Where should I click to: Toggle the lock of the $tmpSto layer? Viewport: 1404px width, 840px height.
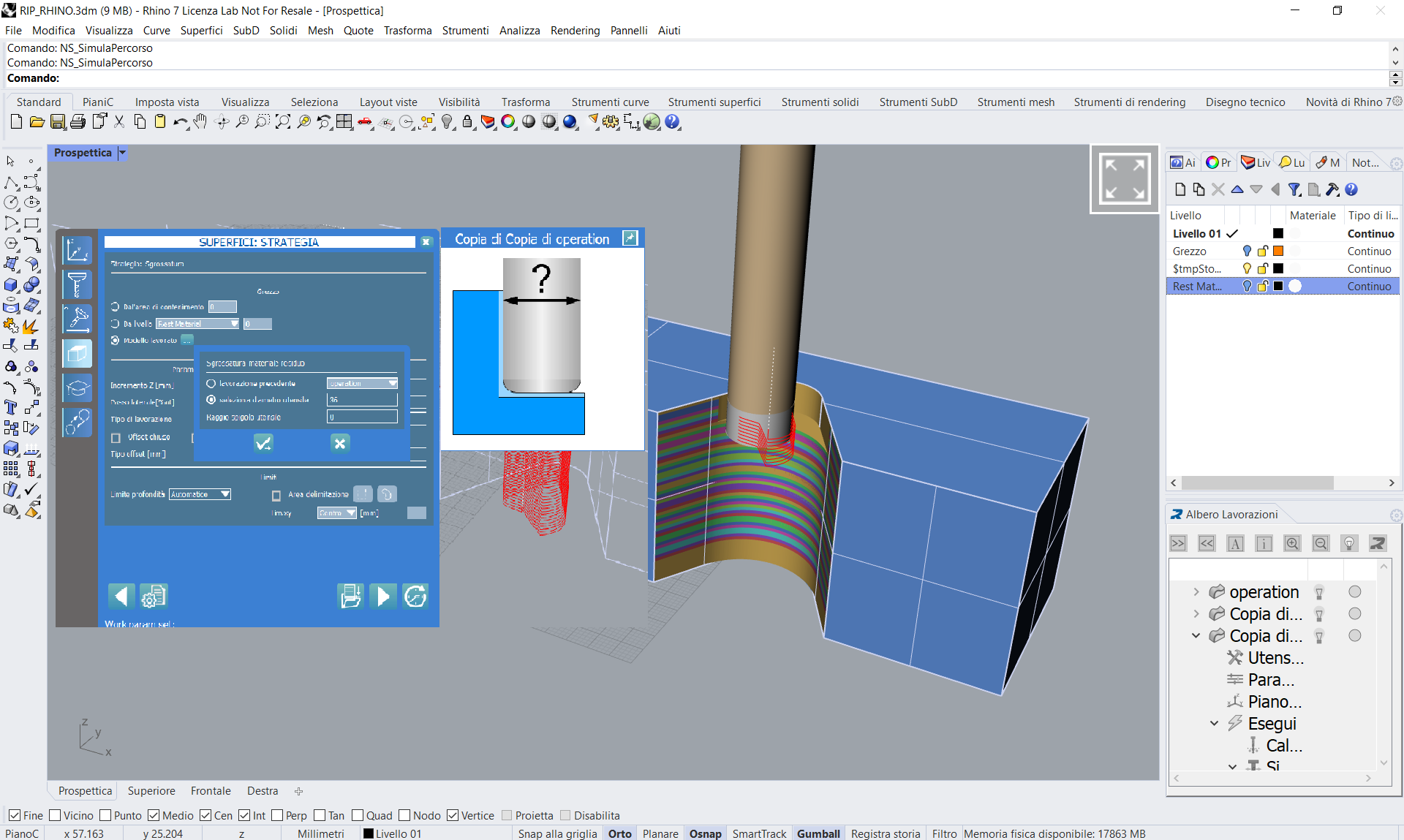click(x=1263, y=268)
